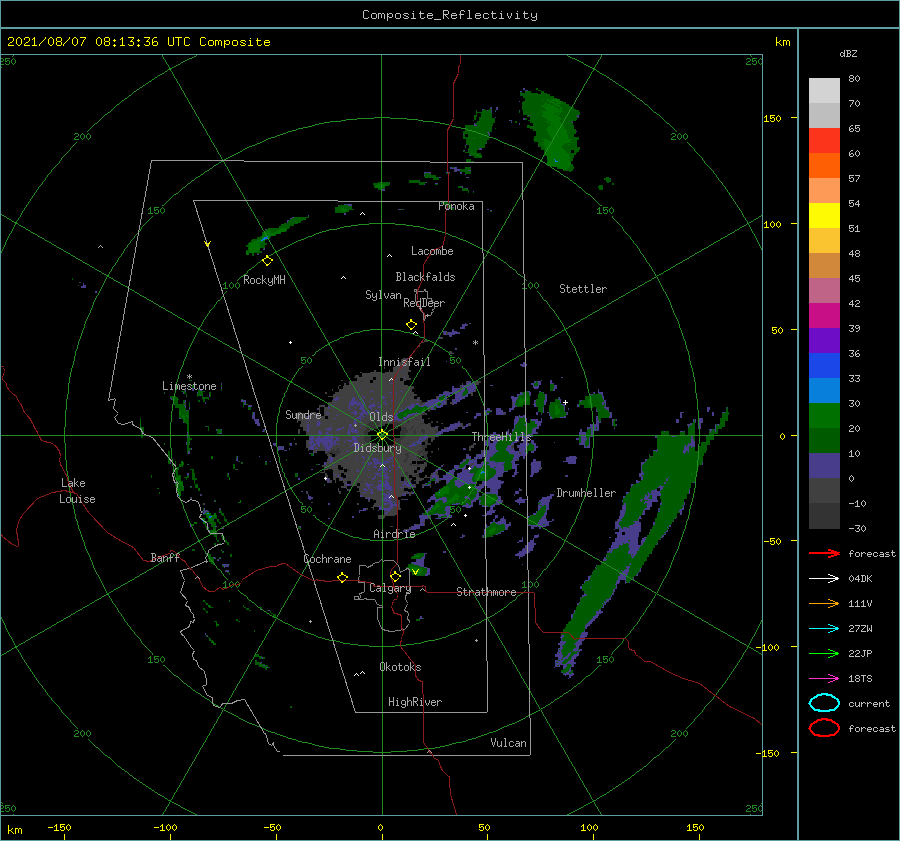Viewport: 900px width, 841px height.
Task: Click the Blackfalds city label
Action: [425, 277]
